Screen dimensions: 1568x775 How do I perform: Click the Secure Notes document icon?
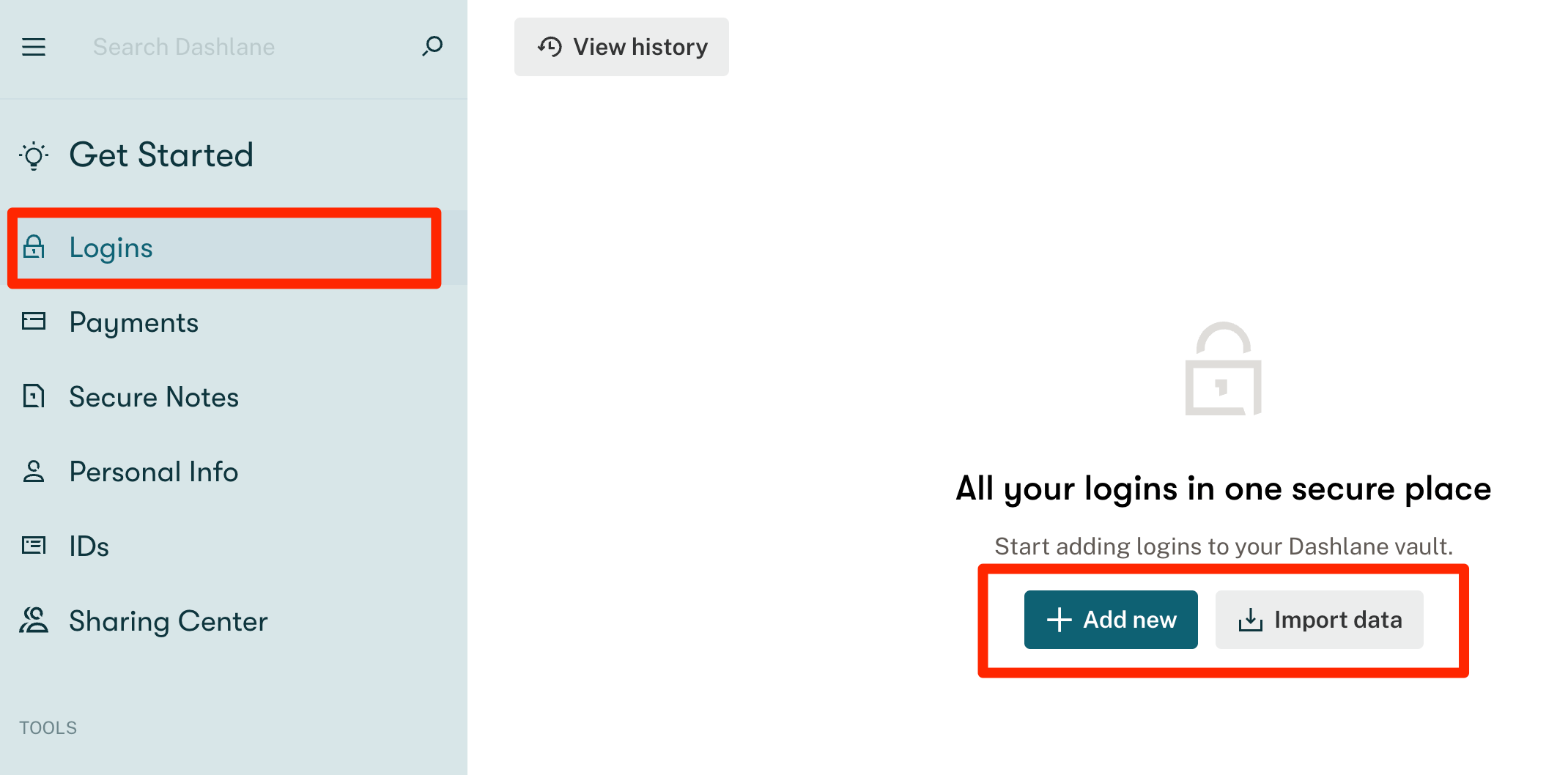(34, 396)
